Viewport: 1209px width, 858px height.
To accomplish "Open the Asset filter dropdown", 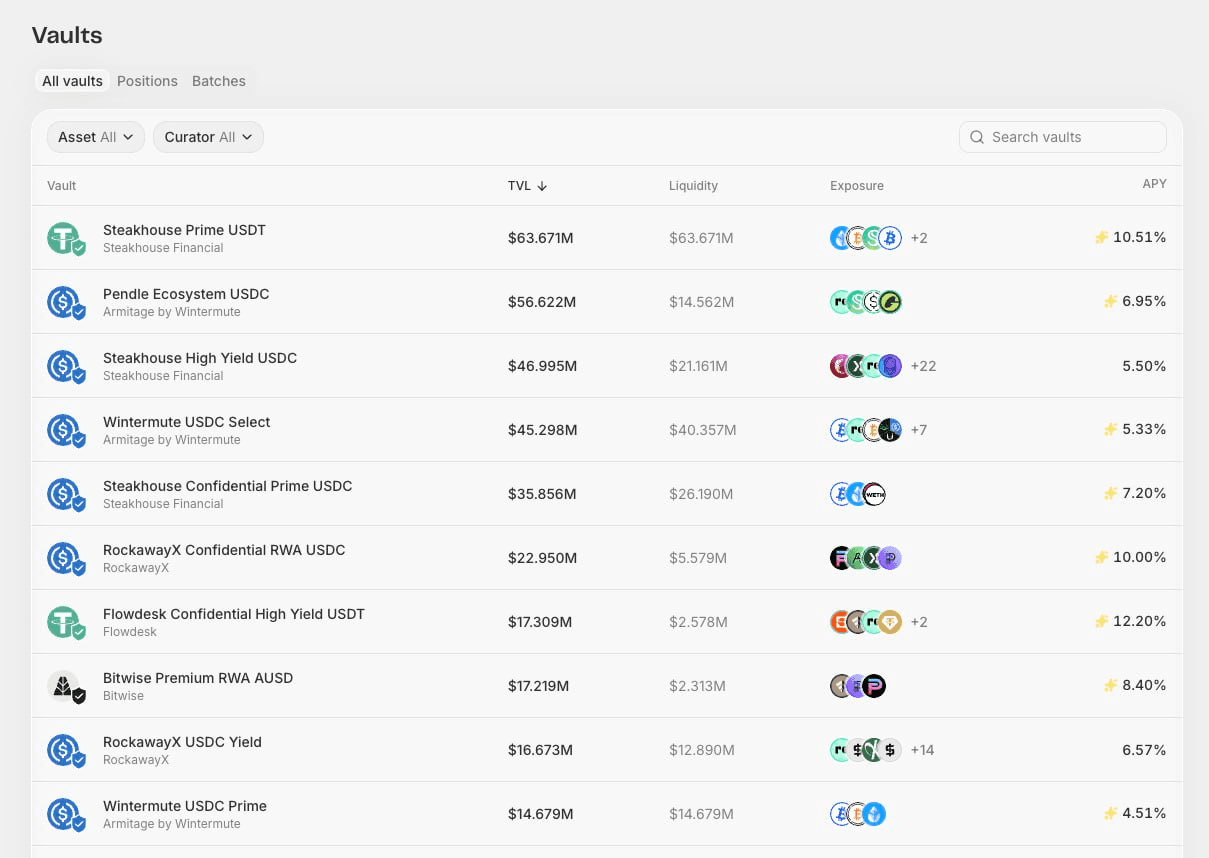I will click(96, 137).
